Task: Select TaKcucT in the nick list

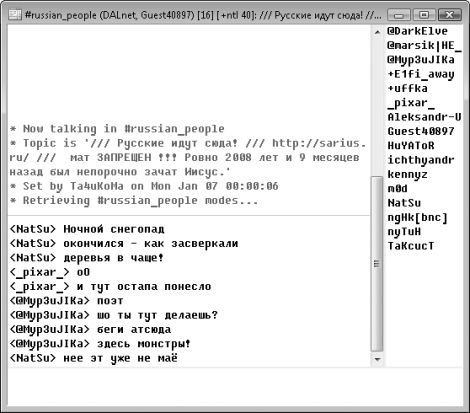Action: 411,246
